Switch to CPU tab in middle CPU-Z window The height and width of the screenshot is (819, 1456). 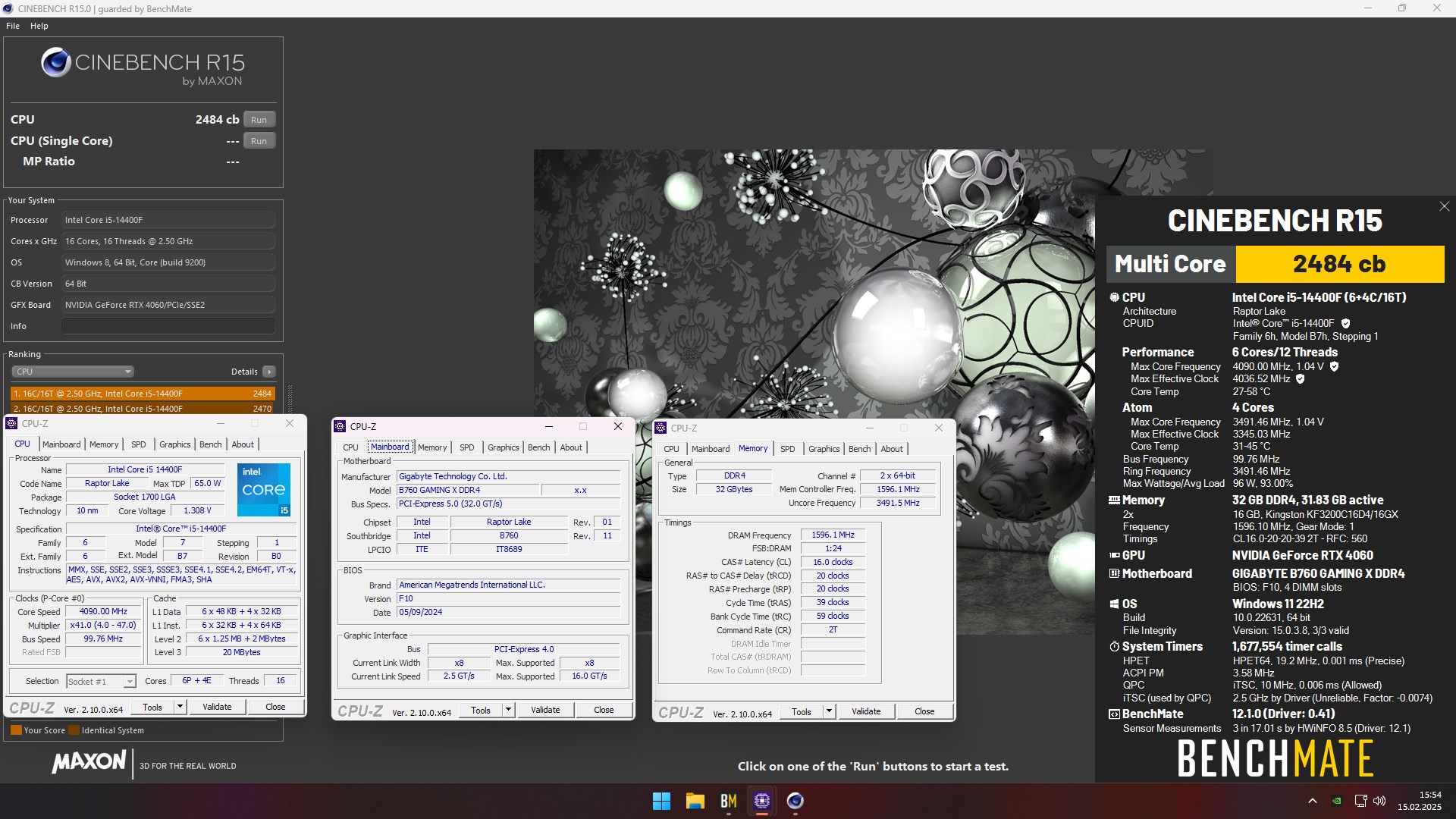pyautogui.click(x=350, y=447)
